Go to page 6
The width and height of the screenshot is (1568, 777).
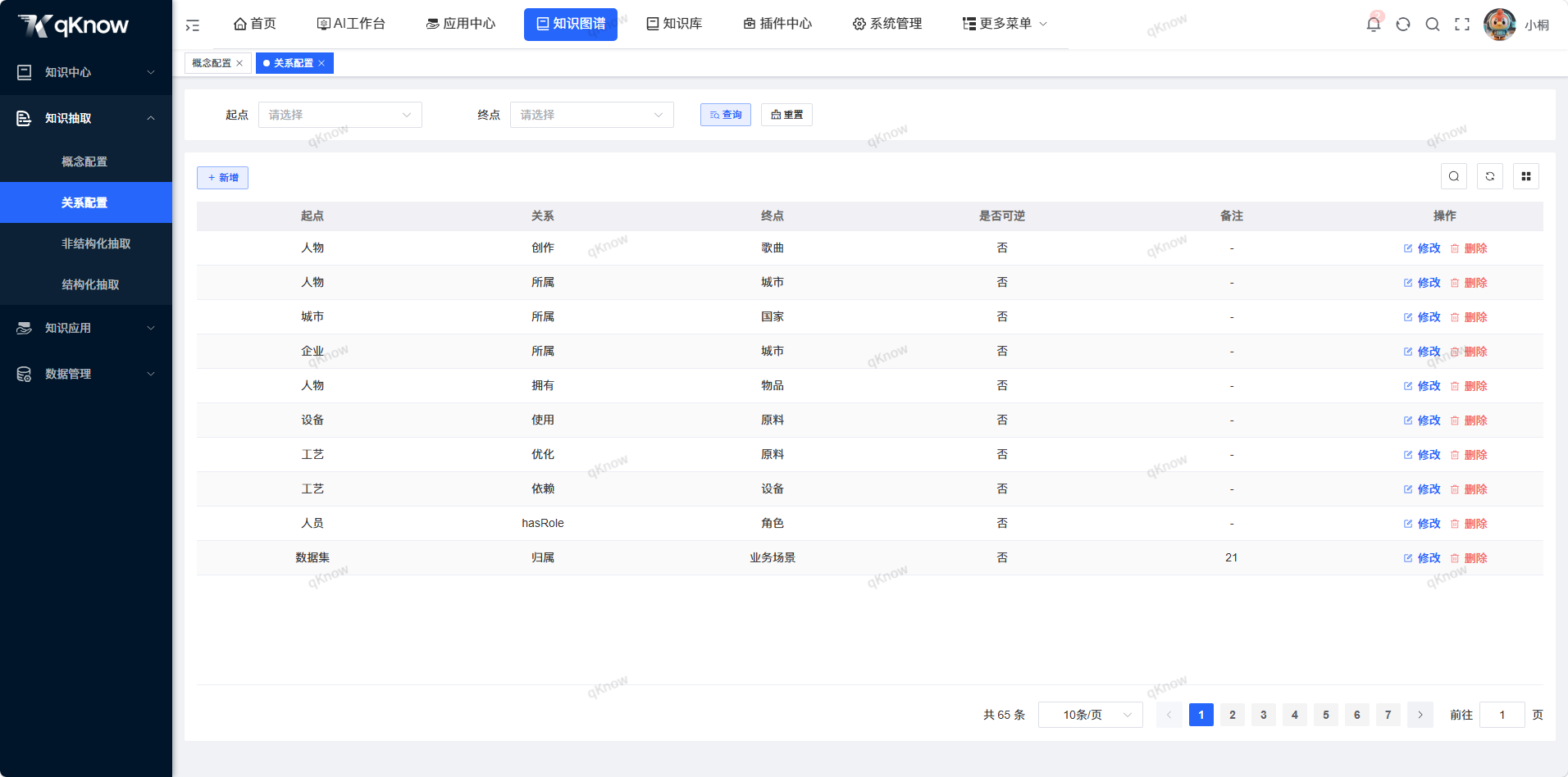(x=1357, y=715)
